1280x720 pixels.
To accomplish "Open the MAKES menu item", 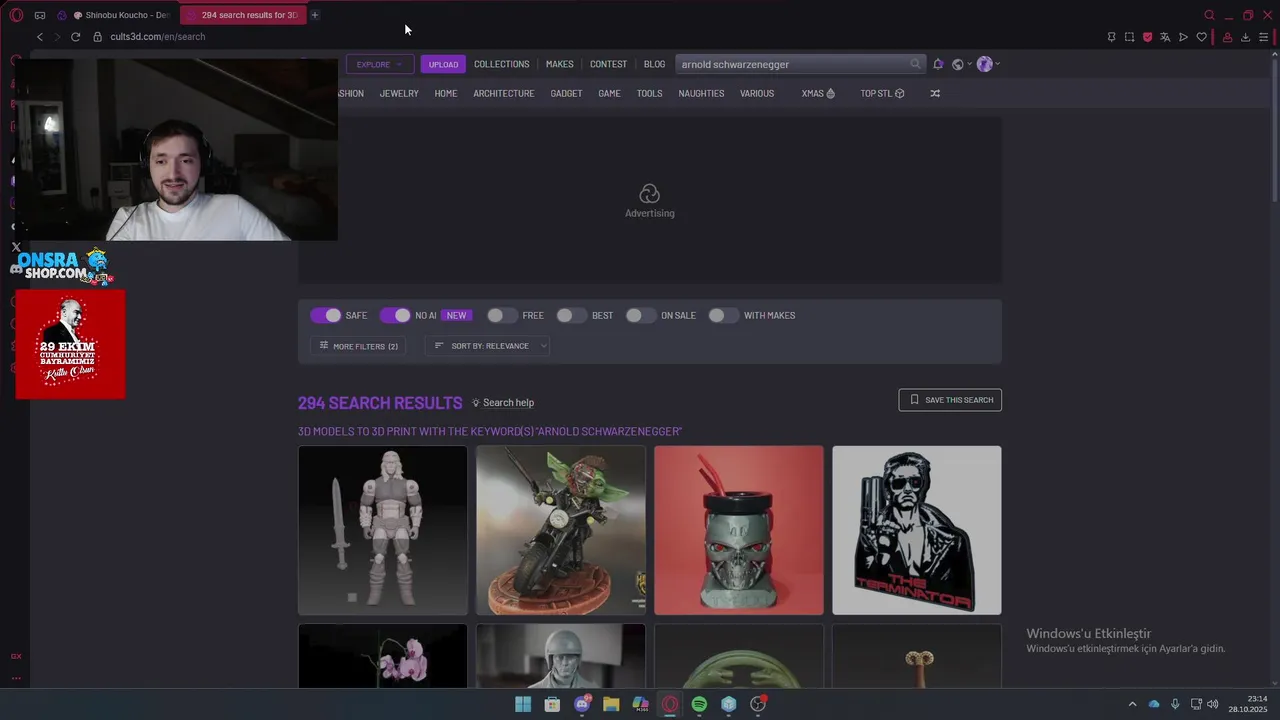I will (x=560, y=64).
